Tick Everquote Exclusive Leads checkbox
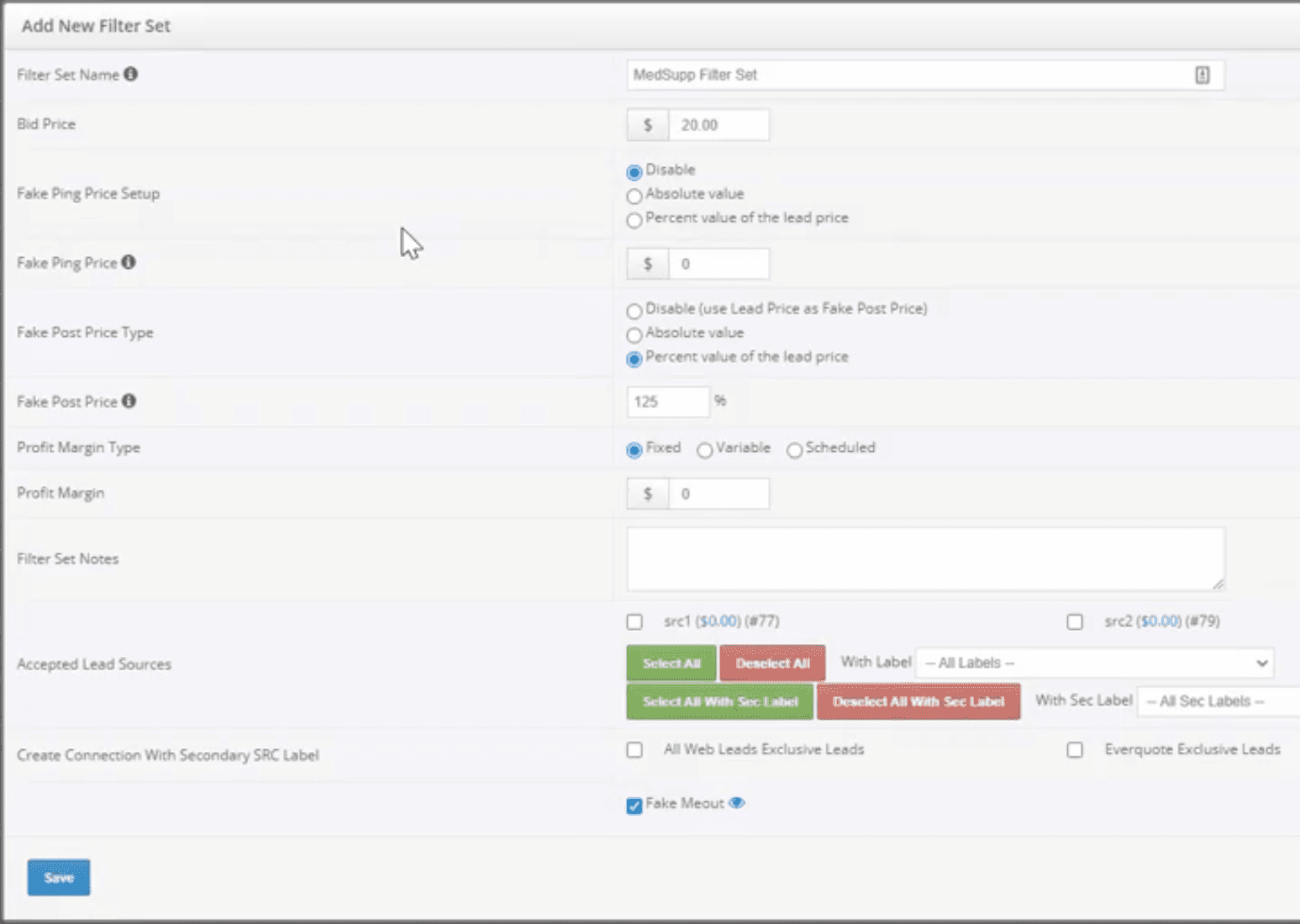Image resolution: width=1300 pixels, height=924 pixels. (1075, 749)
